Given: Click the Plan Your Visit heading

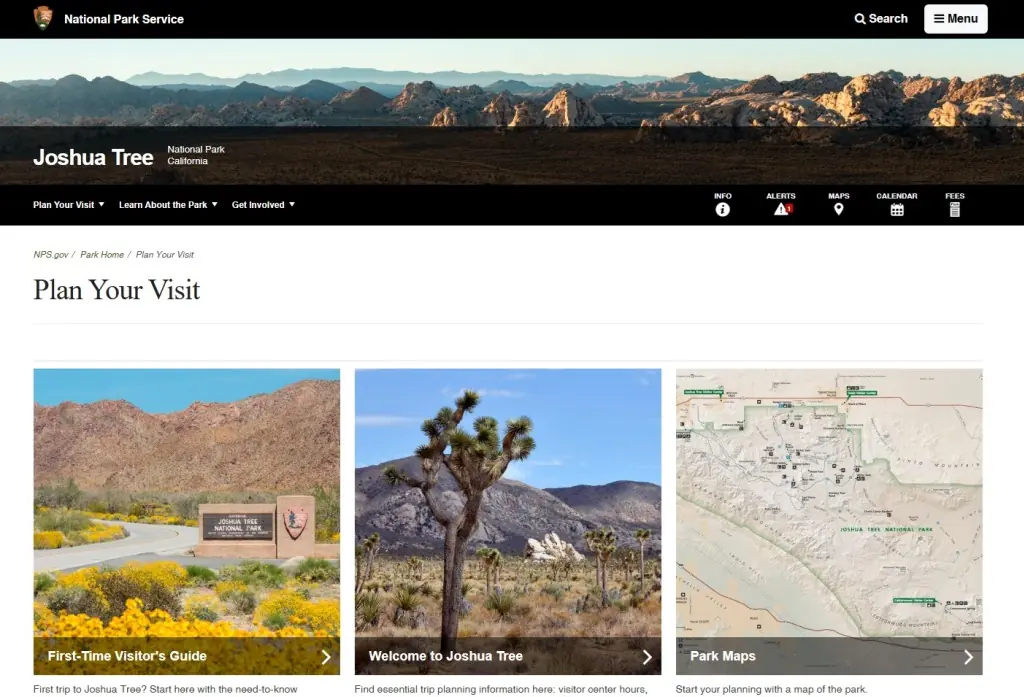Looking at the screenshot, I should point(117,290).
